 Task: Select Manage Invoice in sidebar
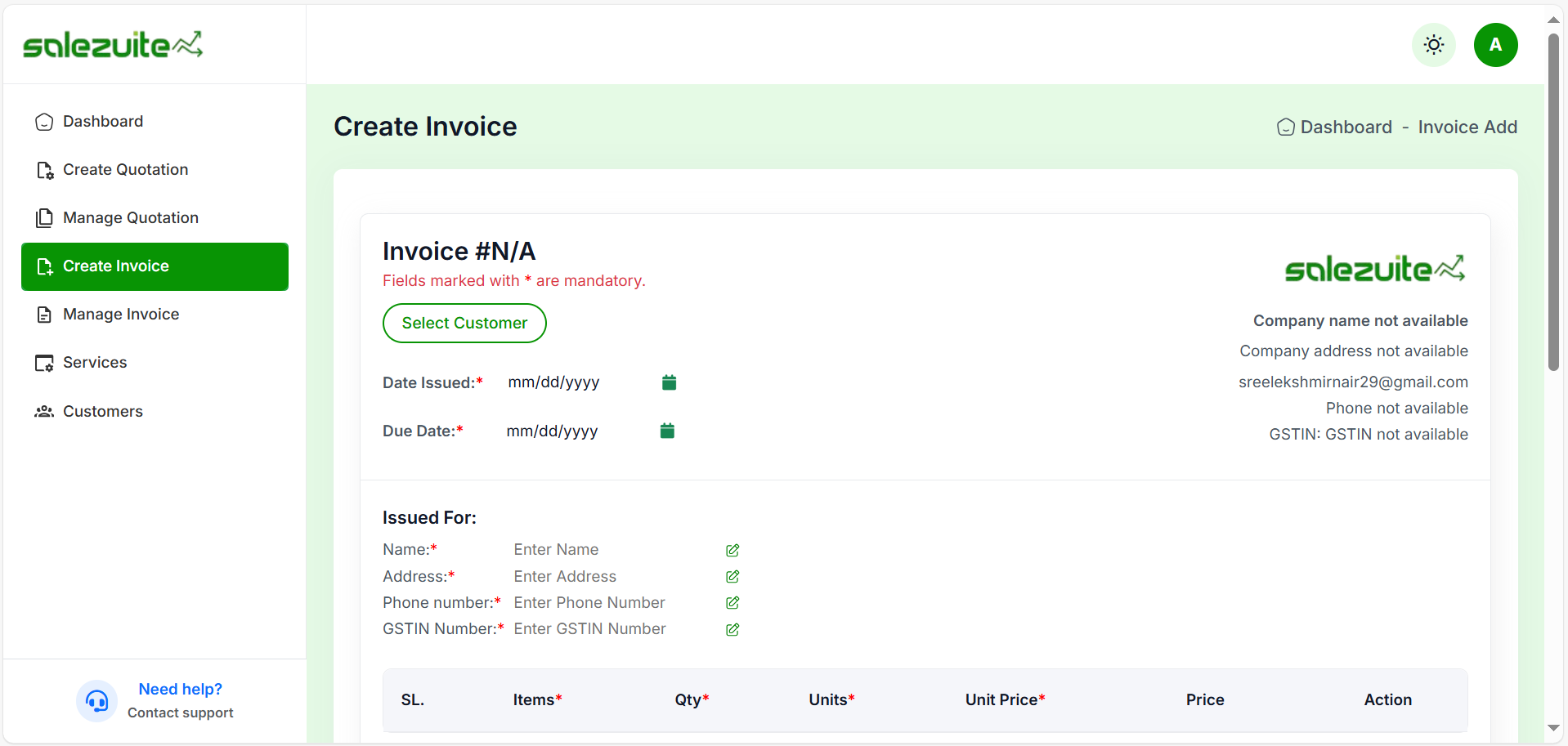pos(121,315)
